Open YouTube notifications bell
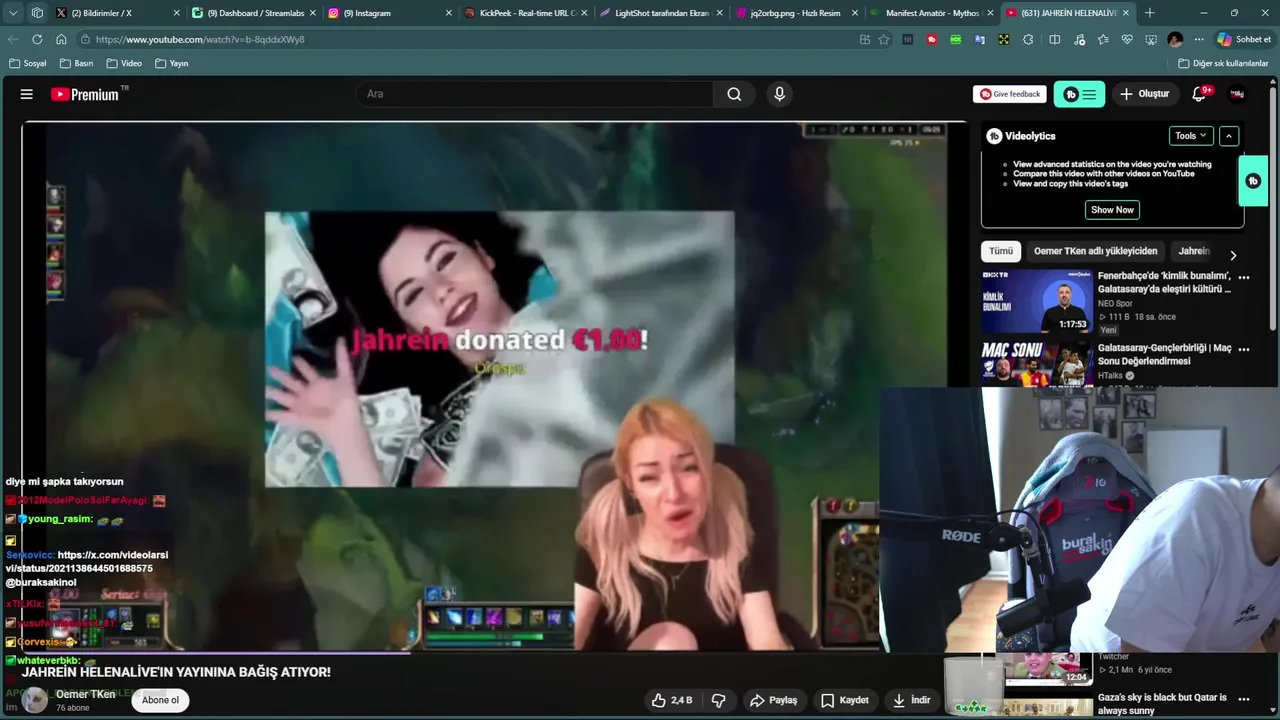Screen dimensions: 1280x720 coord(1199,94)
